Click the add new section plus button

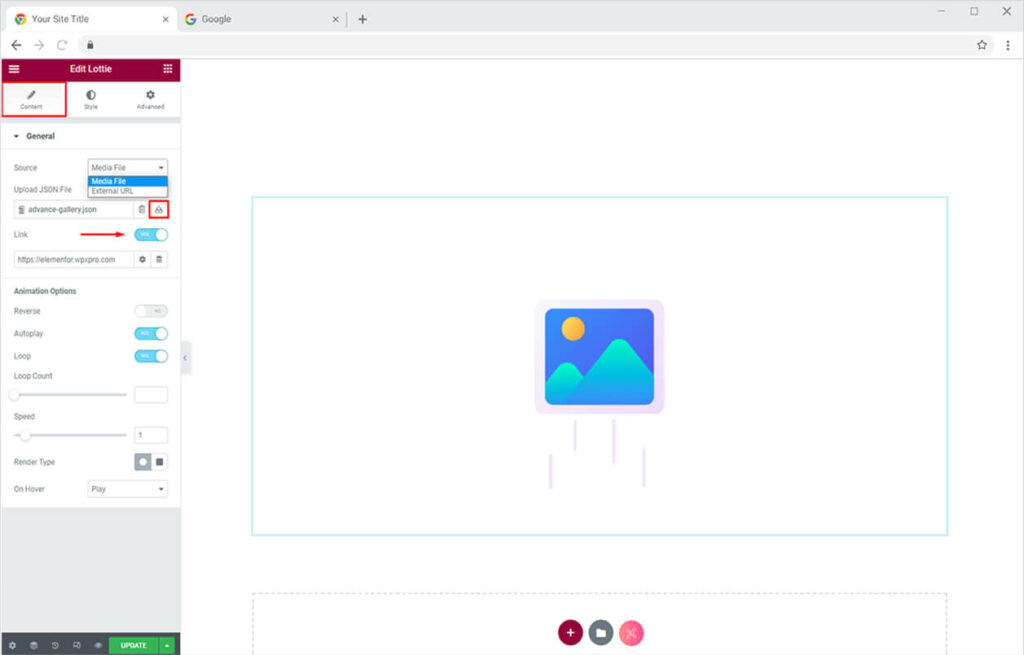coord(570,632)
